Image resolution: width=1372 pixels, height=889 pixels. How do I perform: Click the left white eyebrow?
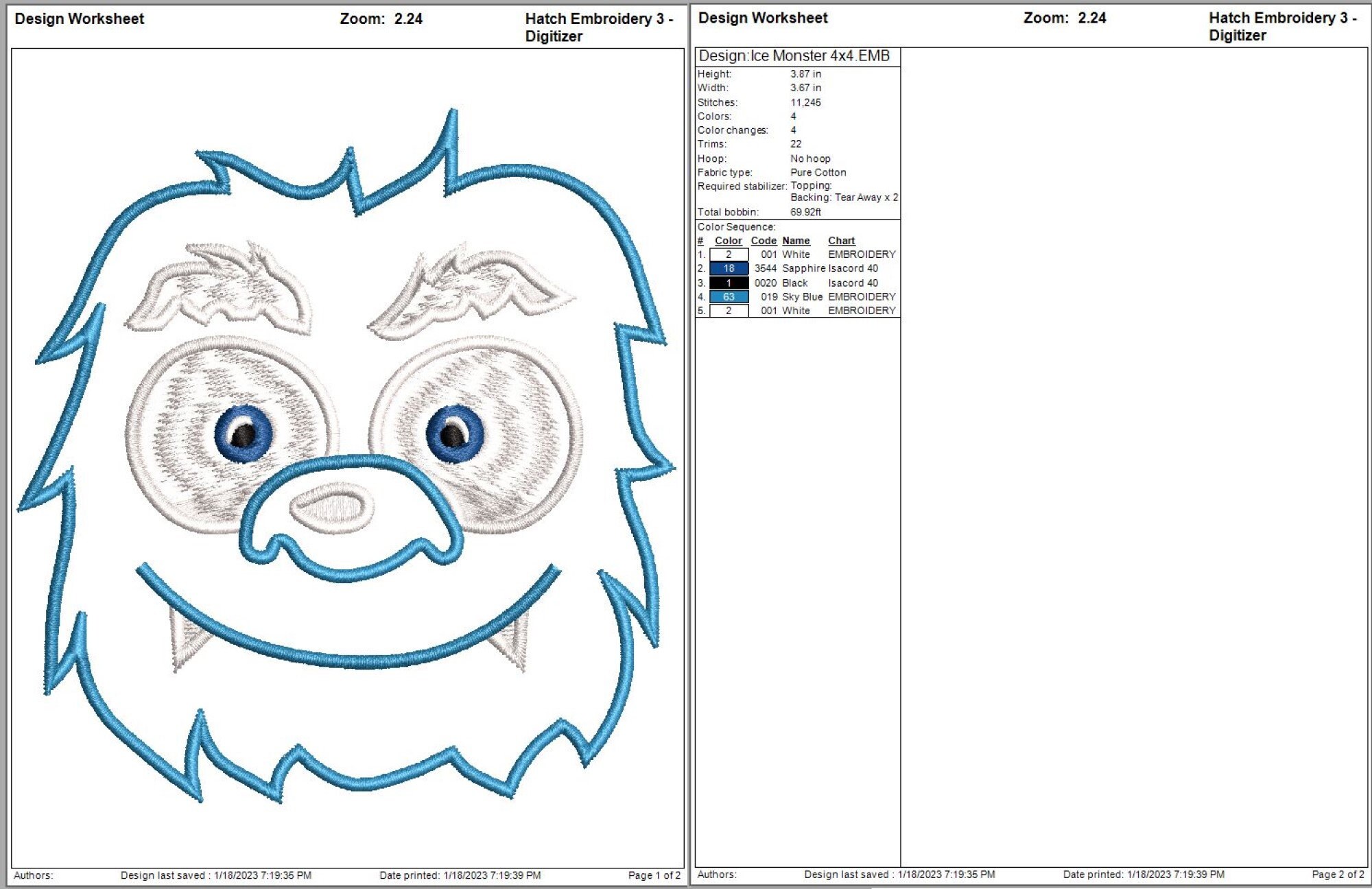click(x=218, y=287)
